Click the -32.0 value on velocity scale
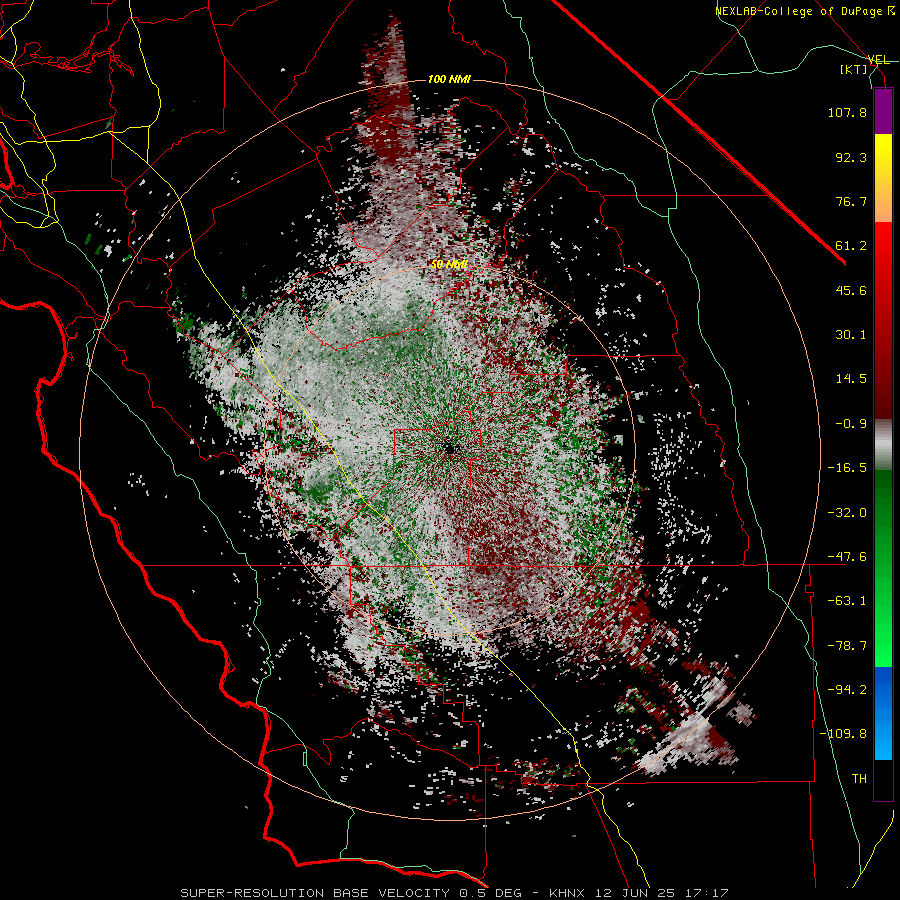The width and height of the screenshot is (900, 900). coord(847,513)
